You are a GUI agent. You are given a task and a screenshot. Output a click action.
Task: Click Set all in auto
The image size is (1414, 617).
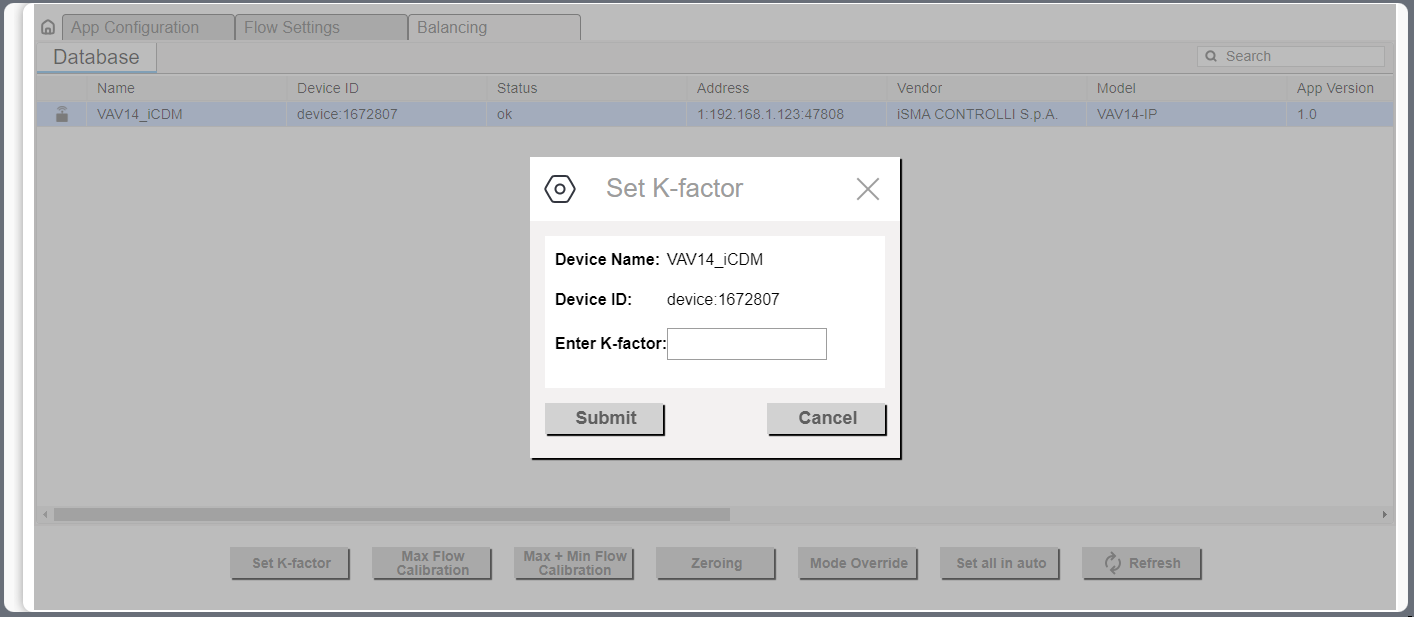1000,562
